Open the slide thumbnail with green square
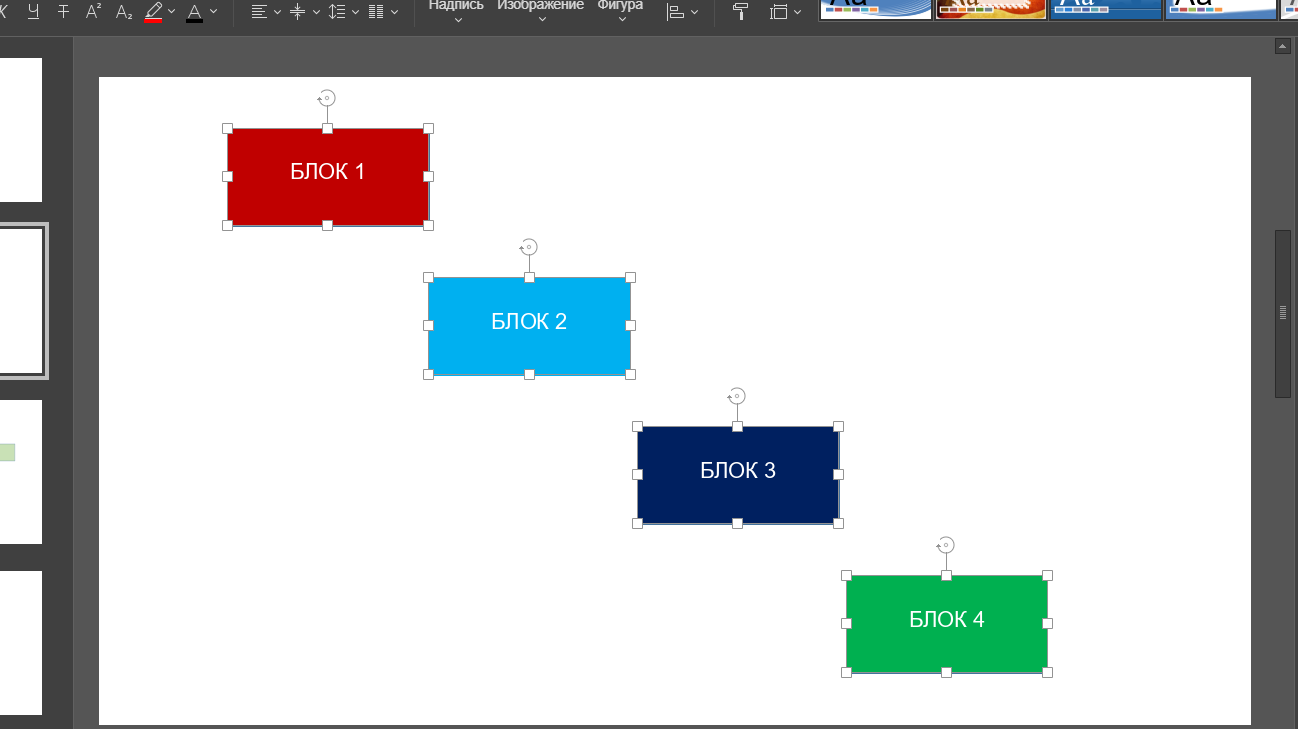The height and width of the screenshot is (729, 1298). [21, 472]
